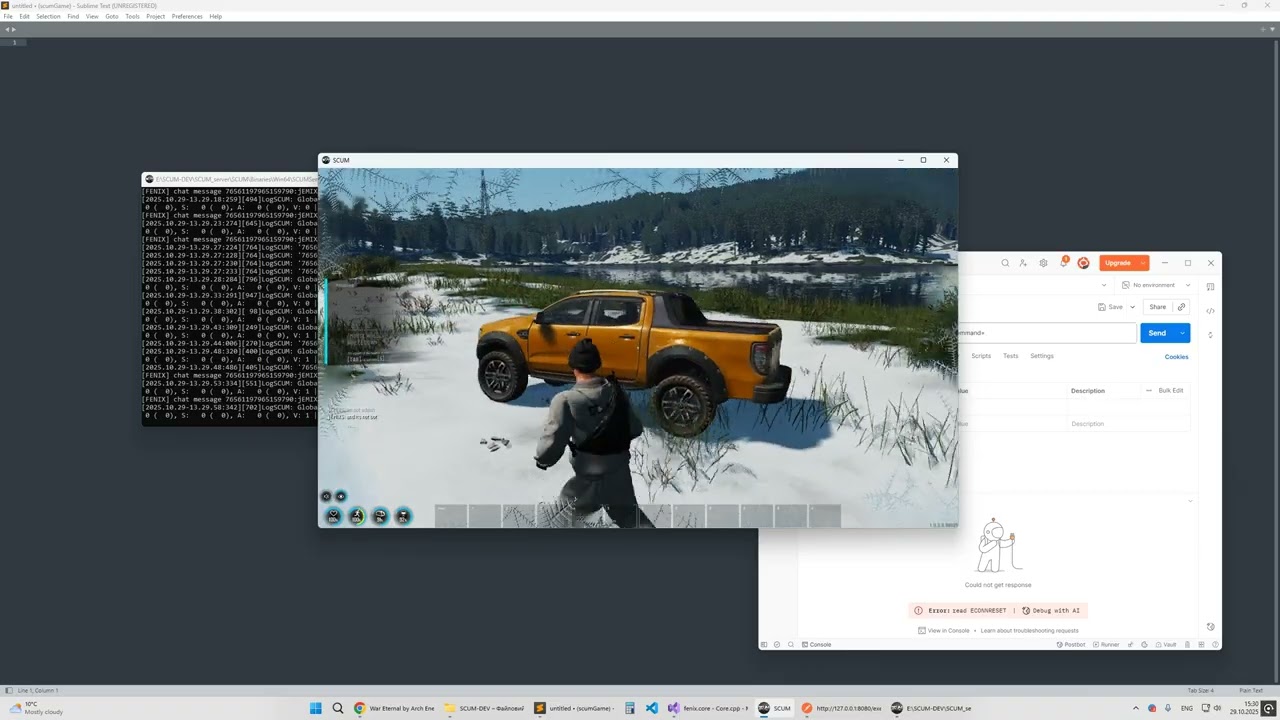Viewport: 1280px width, 720px height.
Task: Click the ENG language indicator
Action: [x=1187, y=708]
